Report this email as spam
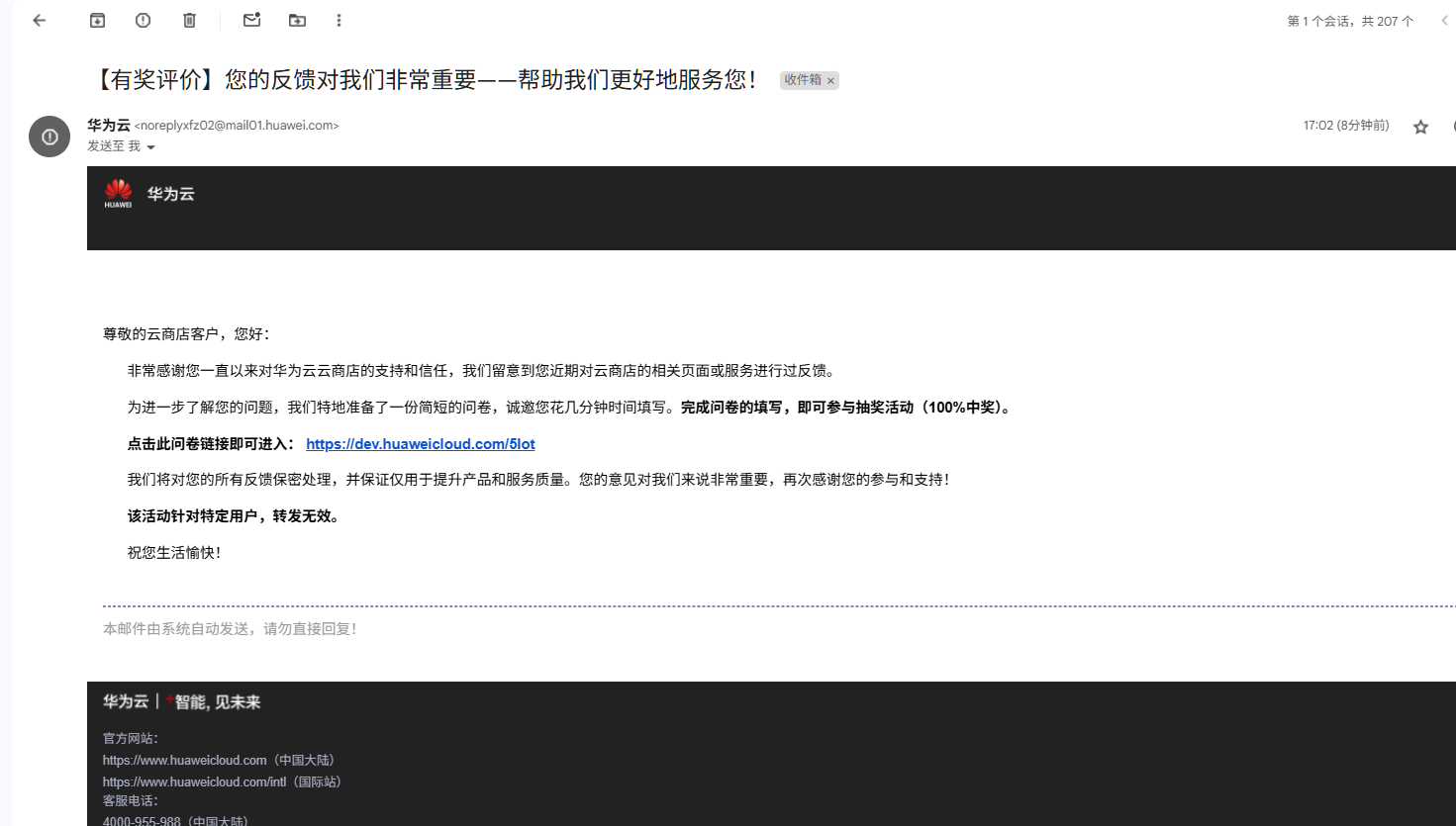This screenshot has height=826, width=1456. click(x=144, y=20)
